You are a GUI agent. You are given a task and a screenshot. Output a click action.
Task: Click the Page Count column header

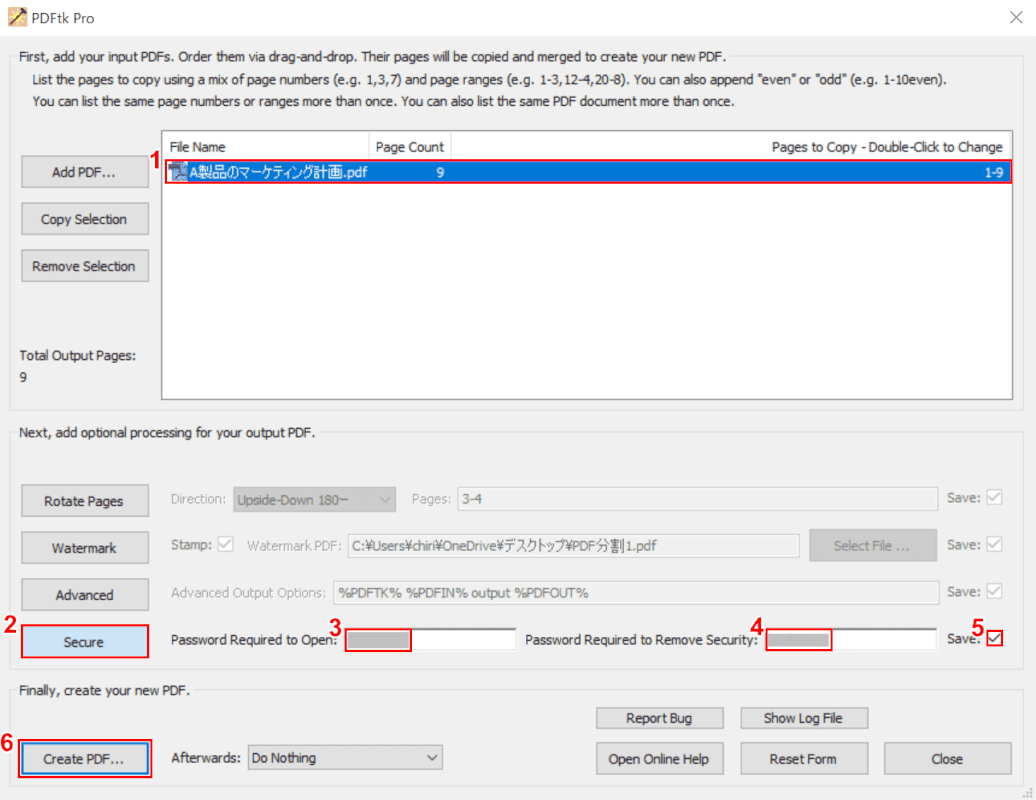point(410,147)
